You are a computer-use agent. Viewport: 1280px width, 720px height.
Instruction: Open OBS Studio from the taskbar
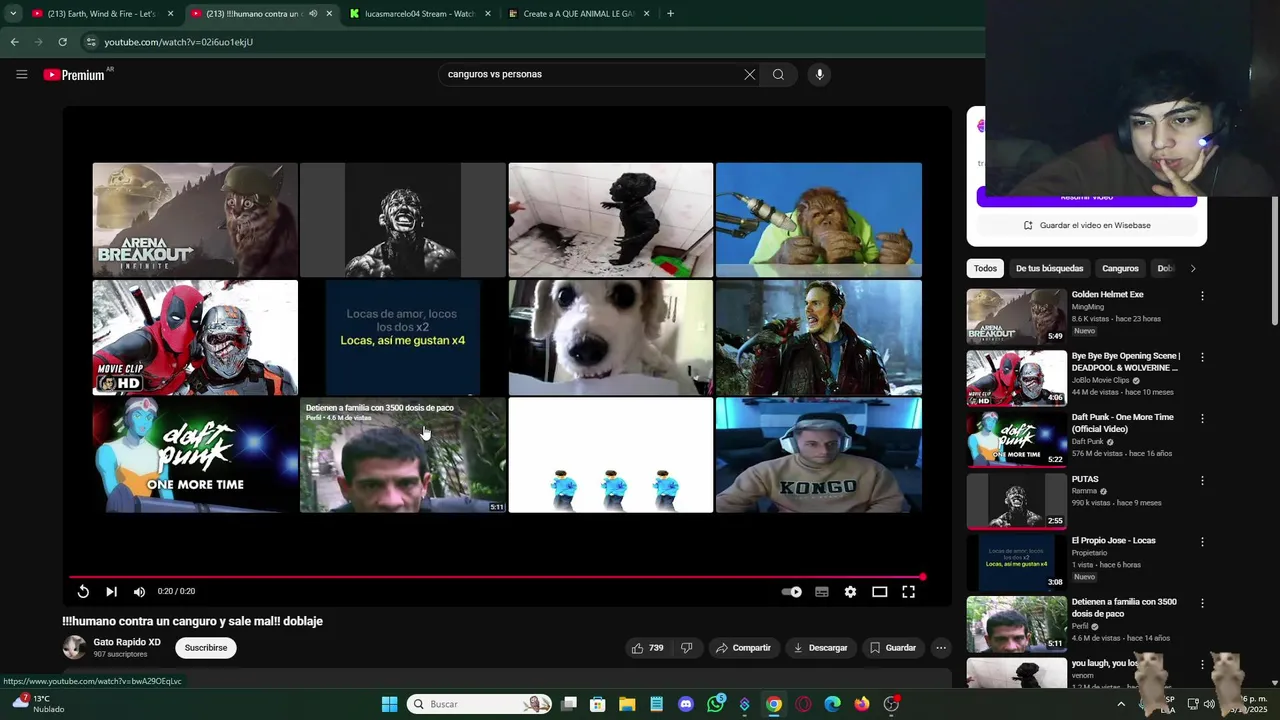click(x=891, y=704)
